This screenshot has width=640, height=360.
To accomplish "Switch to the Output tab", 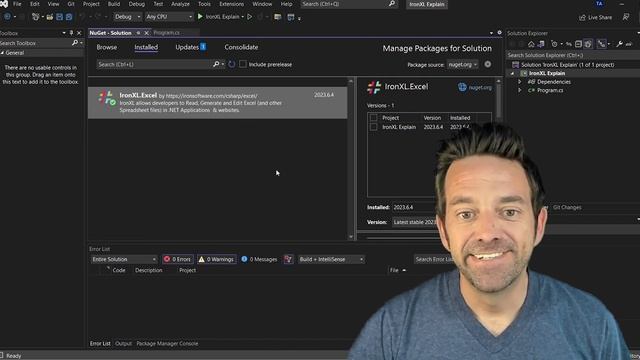I will coord(123,344).
